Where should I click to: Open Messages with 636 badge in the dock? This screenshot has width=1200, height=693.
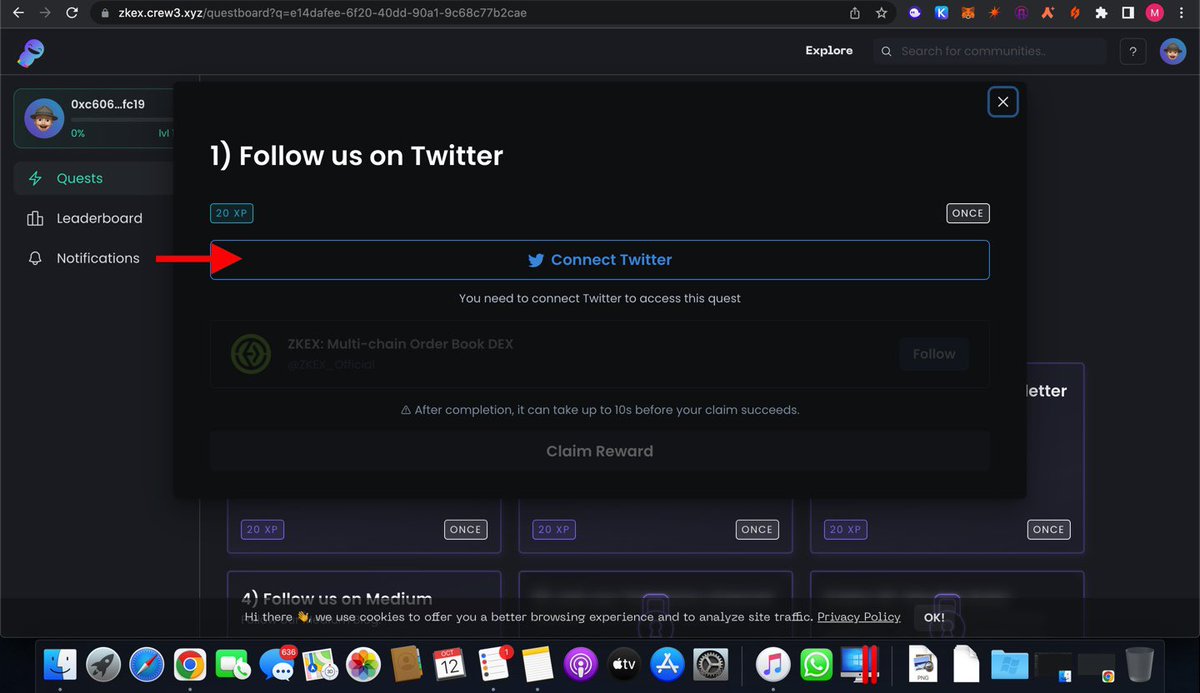click(x=276, y=664)
